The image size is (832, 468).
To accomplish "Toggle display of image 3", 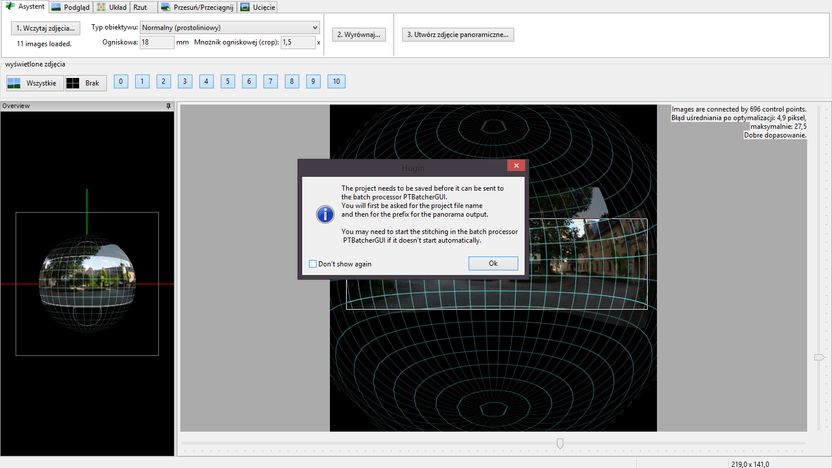I will pos(185,81).
